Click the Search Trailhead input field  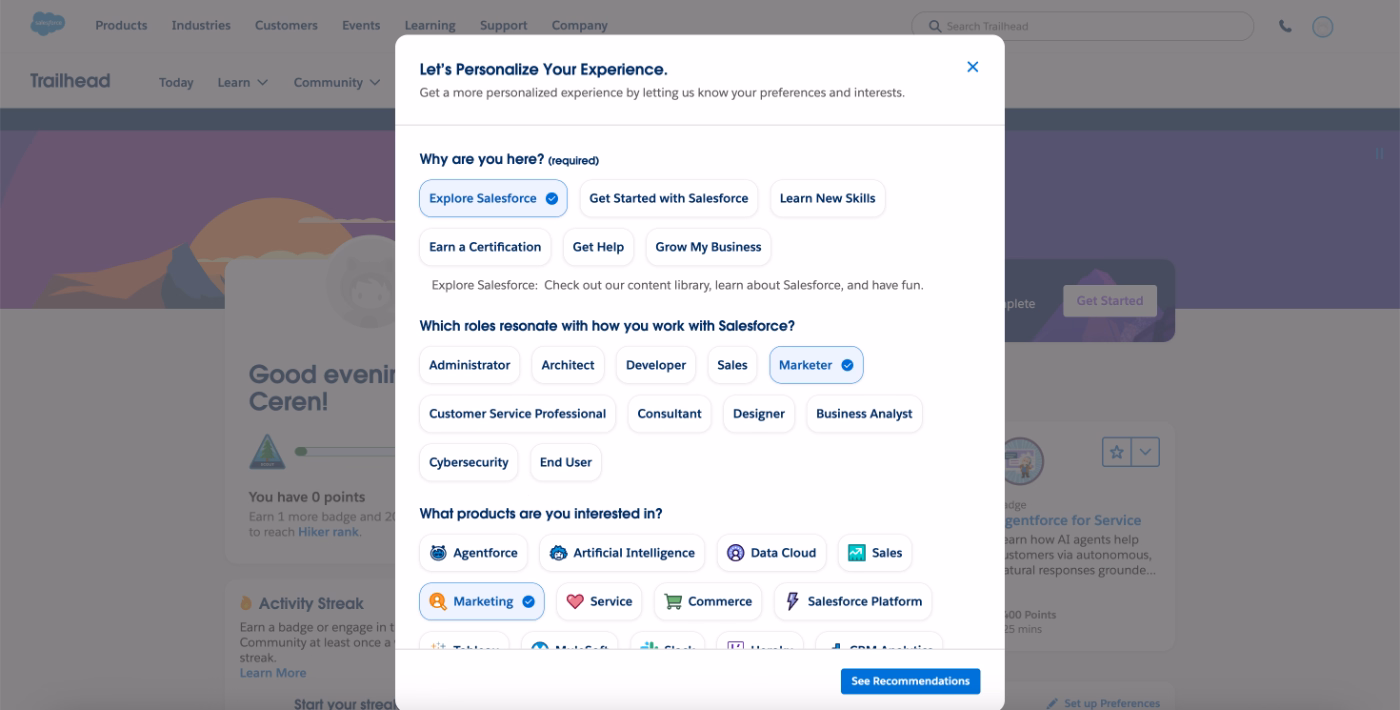pyautogui.click(x=1082, y=26)
